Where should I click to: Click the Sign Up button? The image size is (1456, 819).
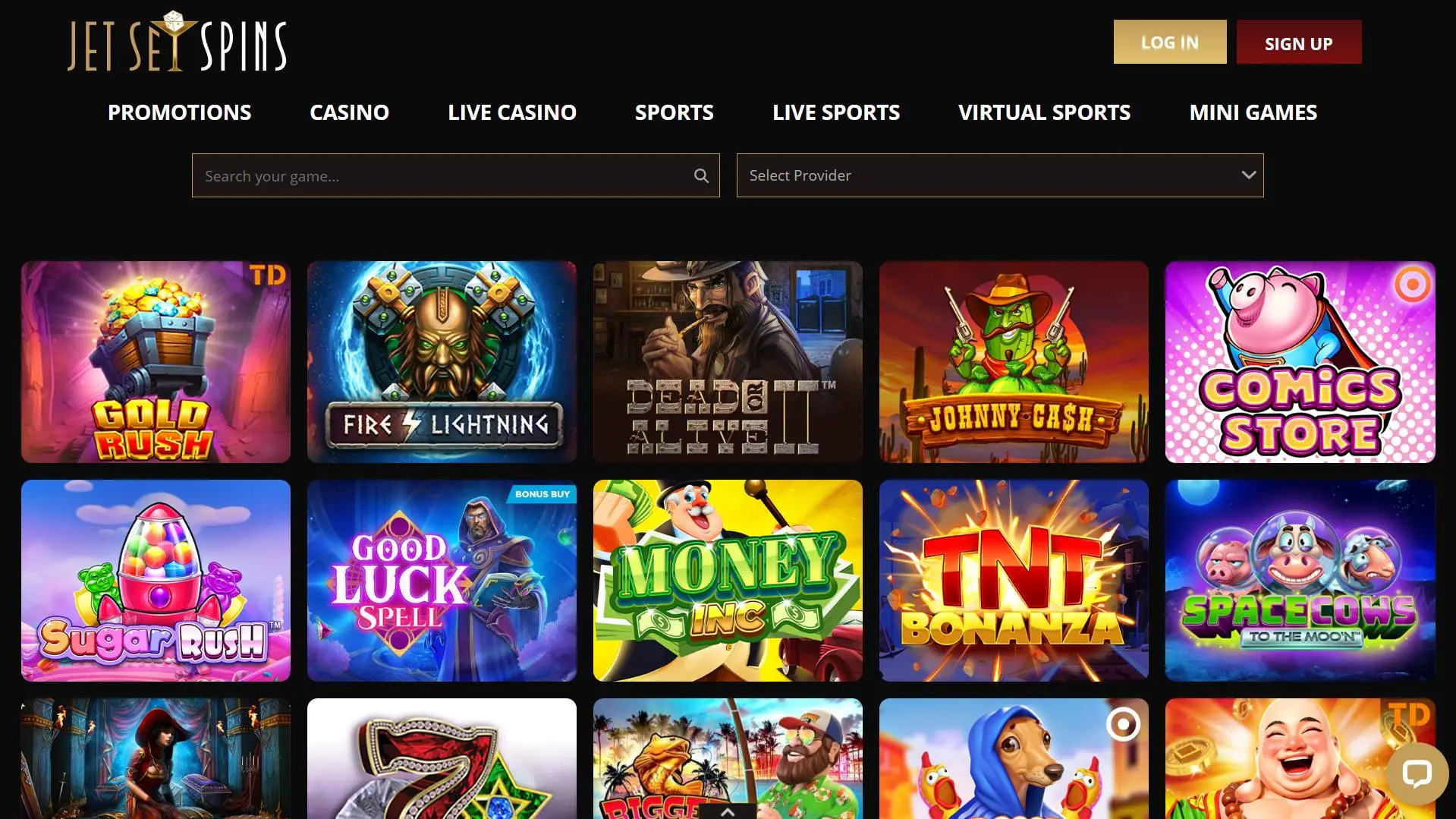coord(1298,42)
